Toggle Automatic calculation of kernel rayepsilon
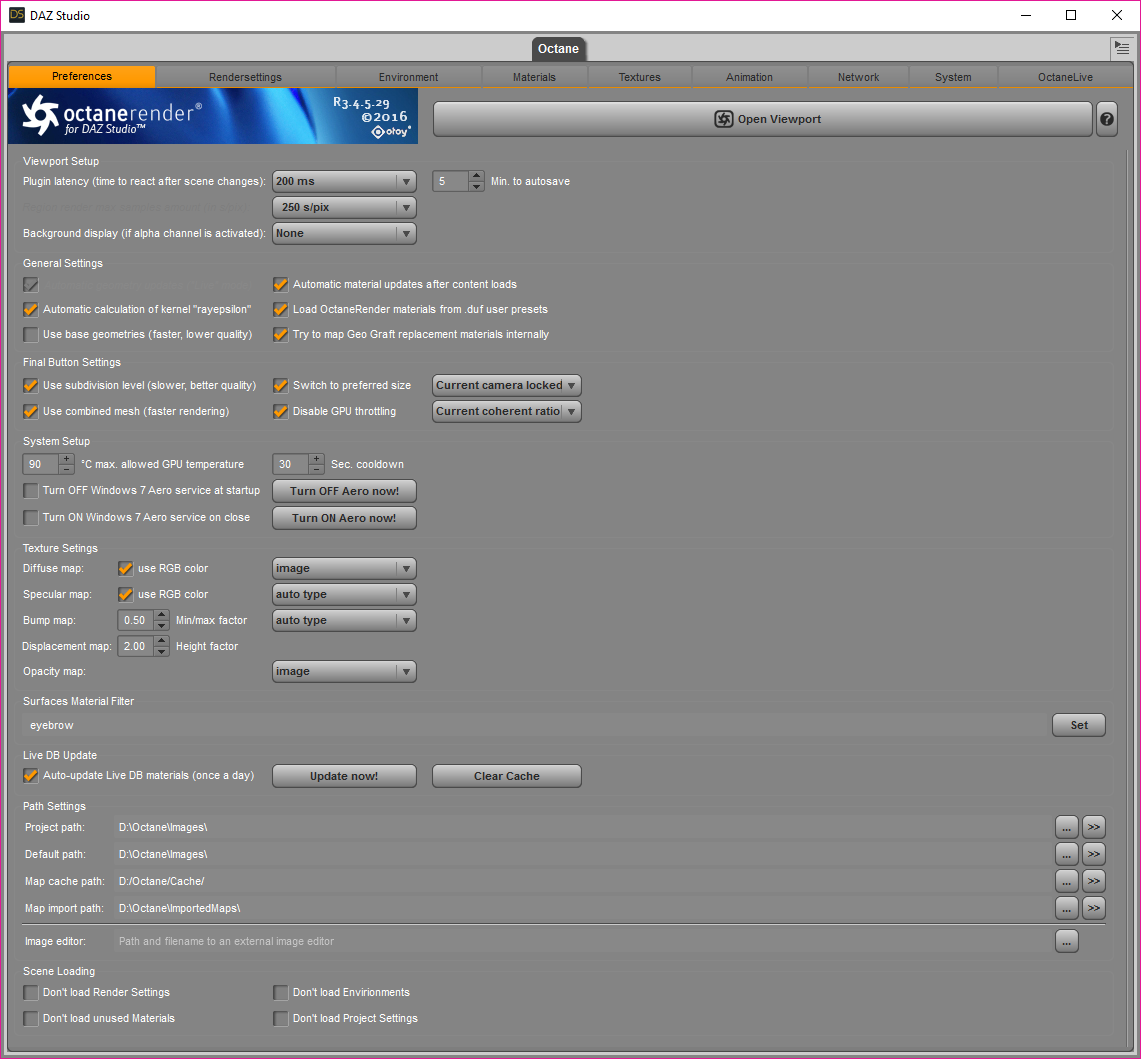Screen dimensions: 1141x1059 (31, 309)
